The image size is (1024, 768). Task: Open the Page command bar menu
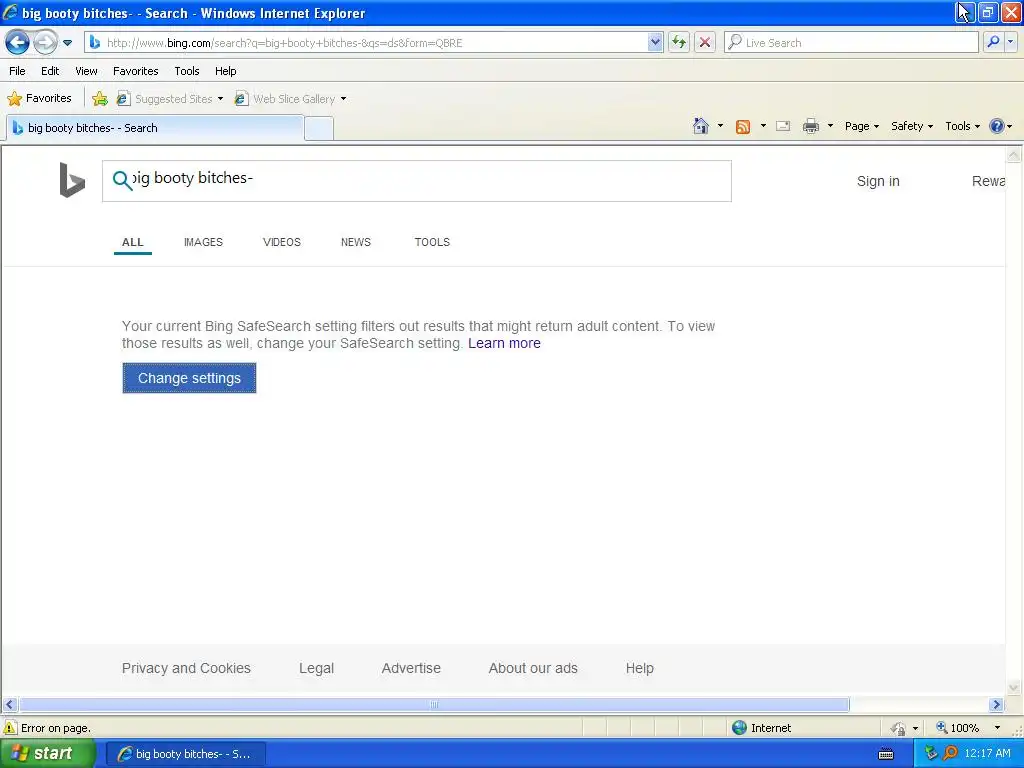click(x=861, y=126)
